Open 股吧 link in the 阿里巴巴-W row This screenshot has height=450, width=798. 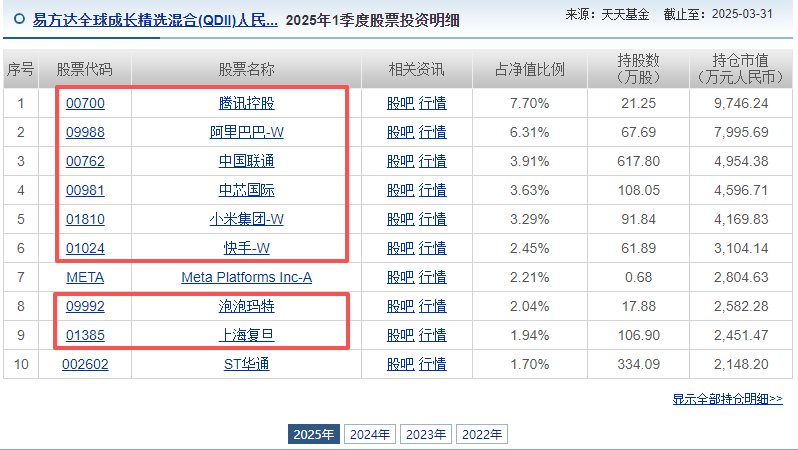click(x=401, y=132)
